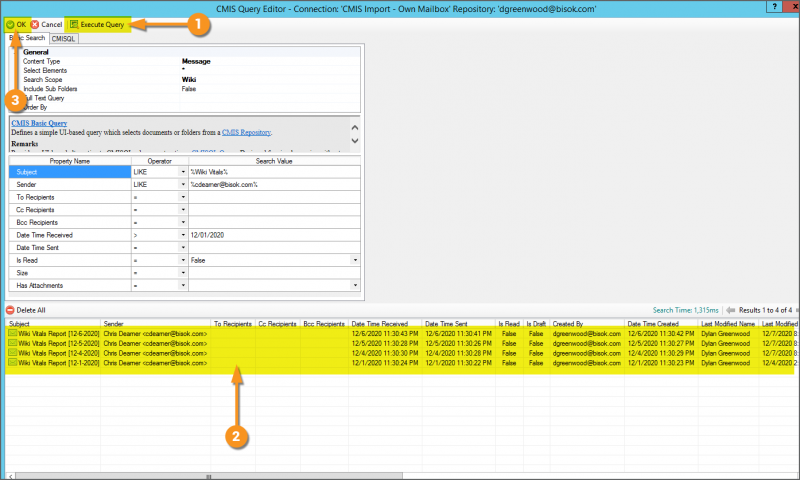This screenshot has height=480, width=800.
Task: Open the Has Attachments search value dropdown
Action: click(355, 286)
